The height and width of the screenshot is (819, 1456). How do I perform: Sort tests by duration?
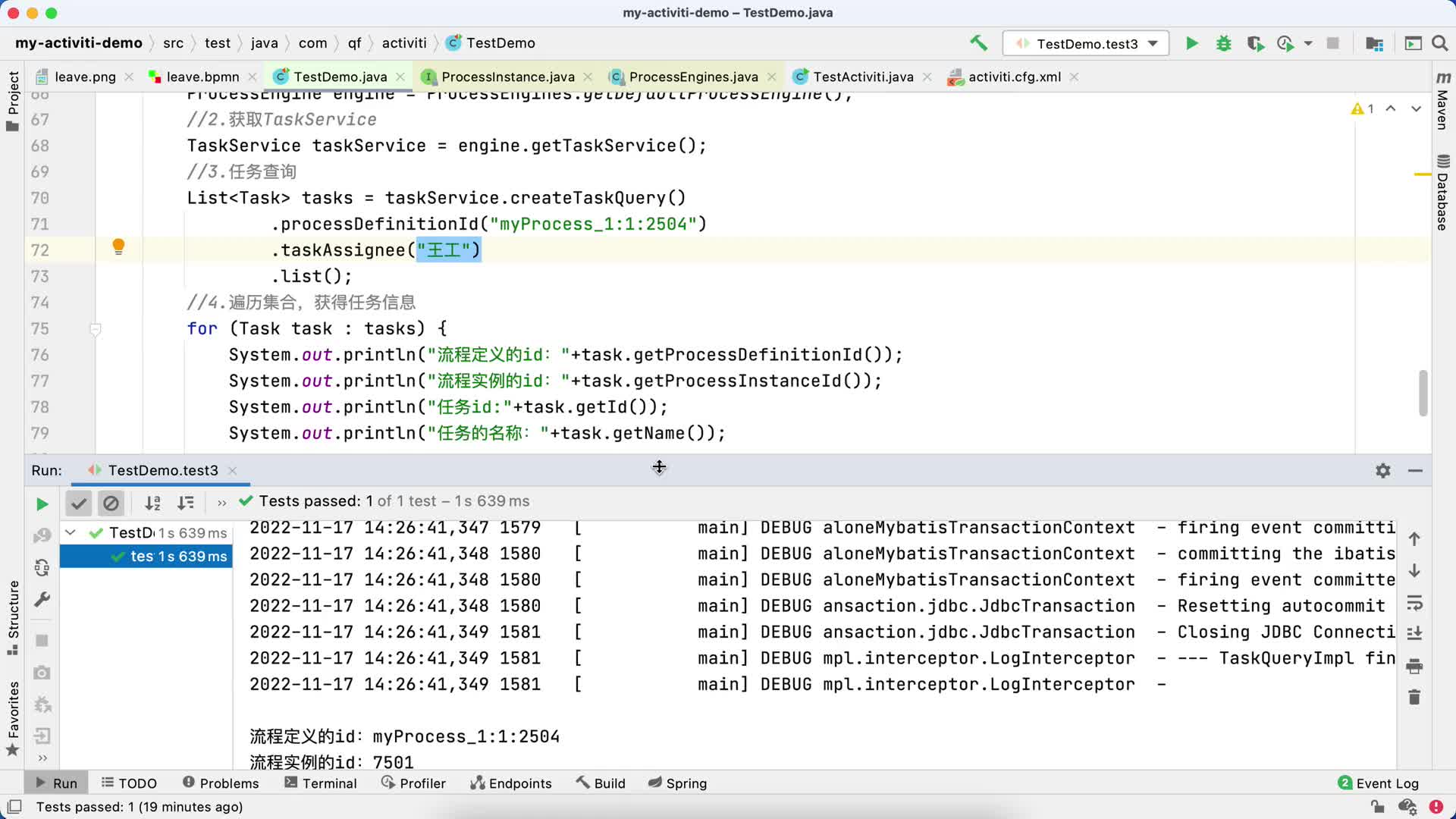[185, 502]
